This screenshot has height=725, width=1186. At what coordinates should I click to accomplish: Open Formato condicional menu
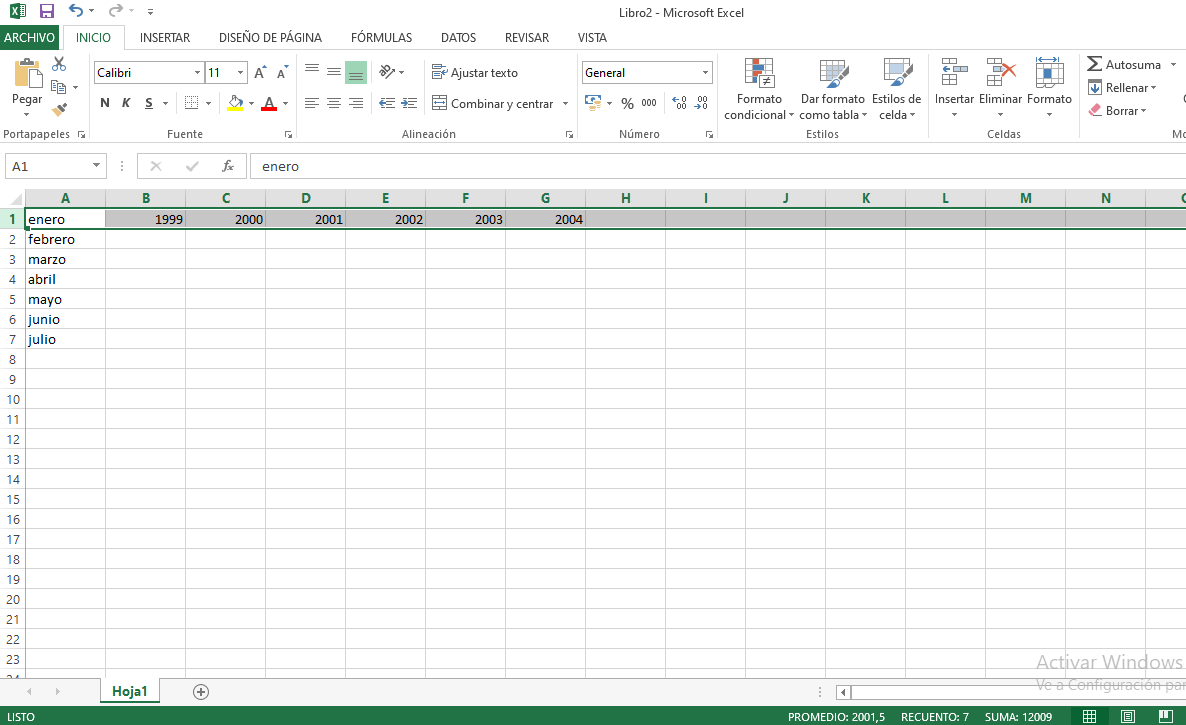click(759, 89)
